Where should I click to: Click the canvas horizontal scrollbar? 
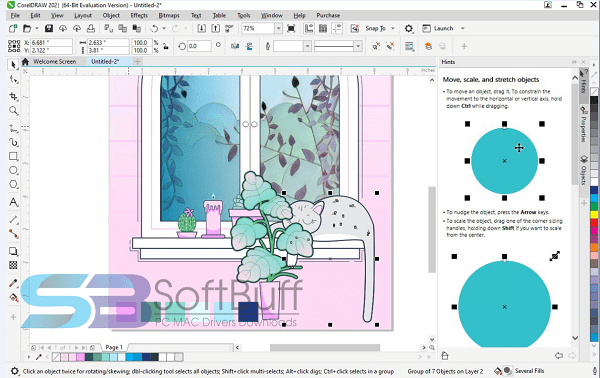pos(325,347)
